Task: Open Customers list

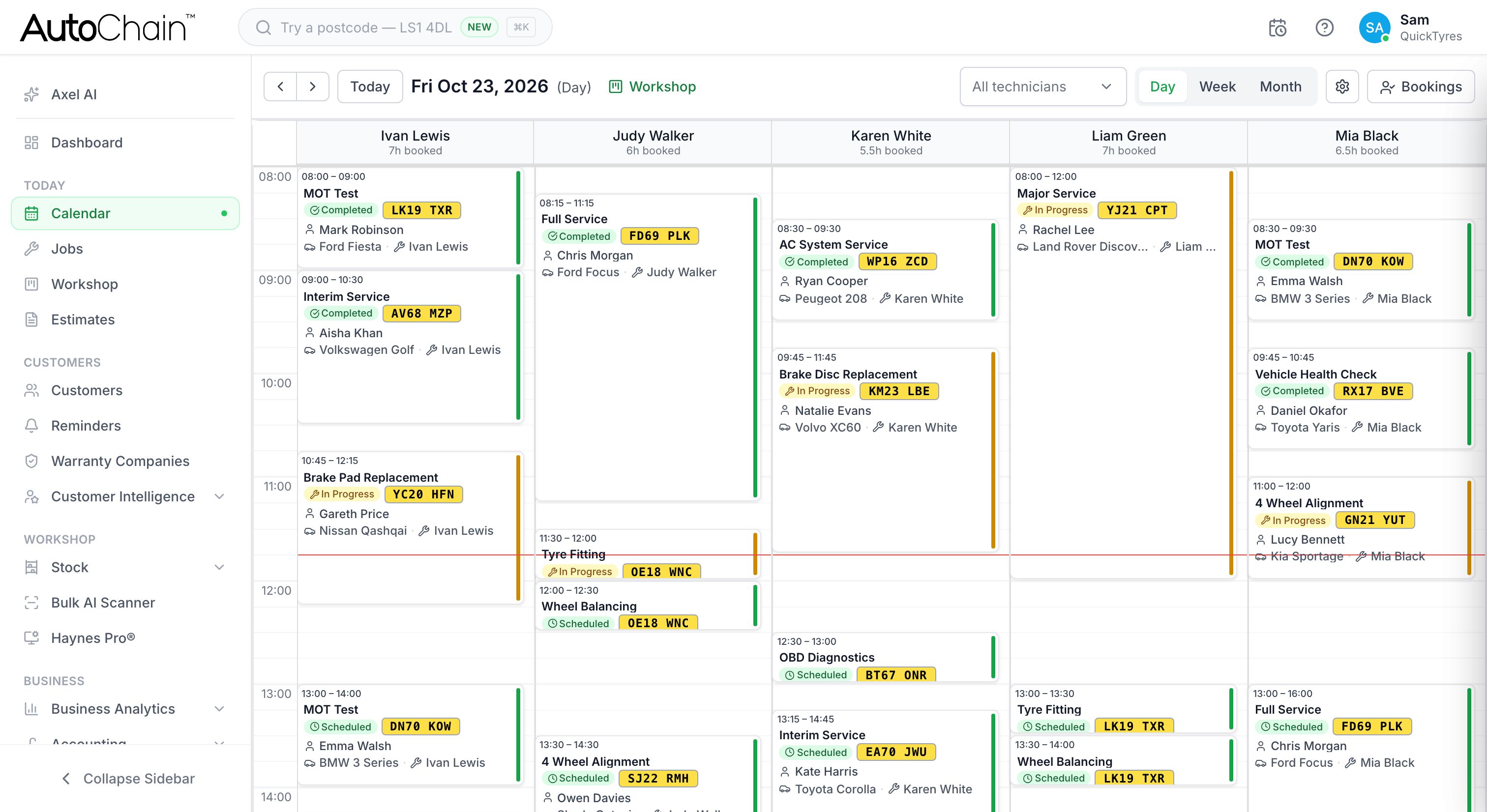Action: tap(125, 390)
